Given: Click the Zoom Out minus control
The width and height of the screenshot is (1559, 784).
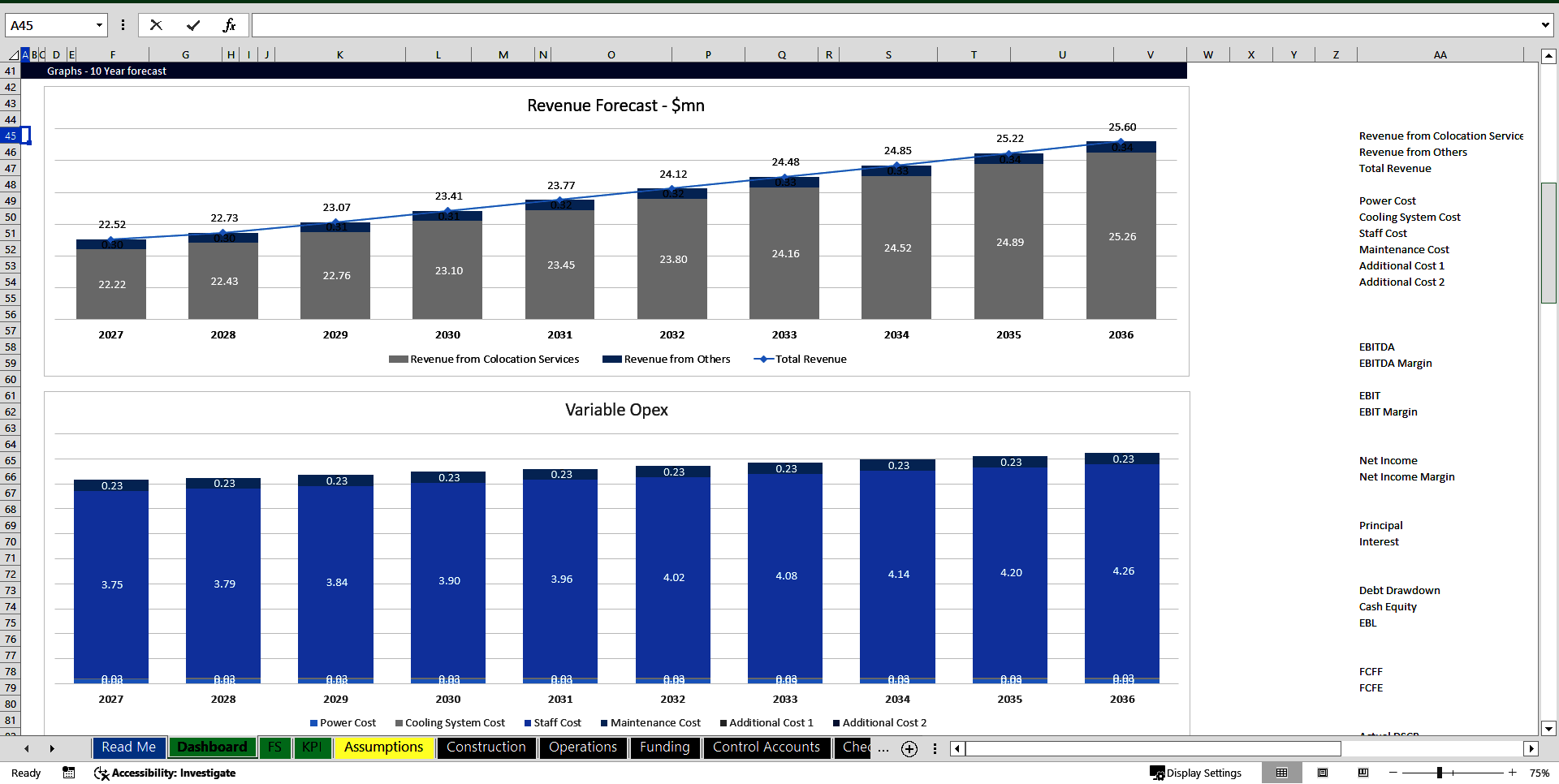Looking at the screenshot, I should pos(1391,773).
